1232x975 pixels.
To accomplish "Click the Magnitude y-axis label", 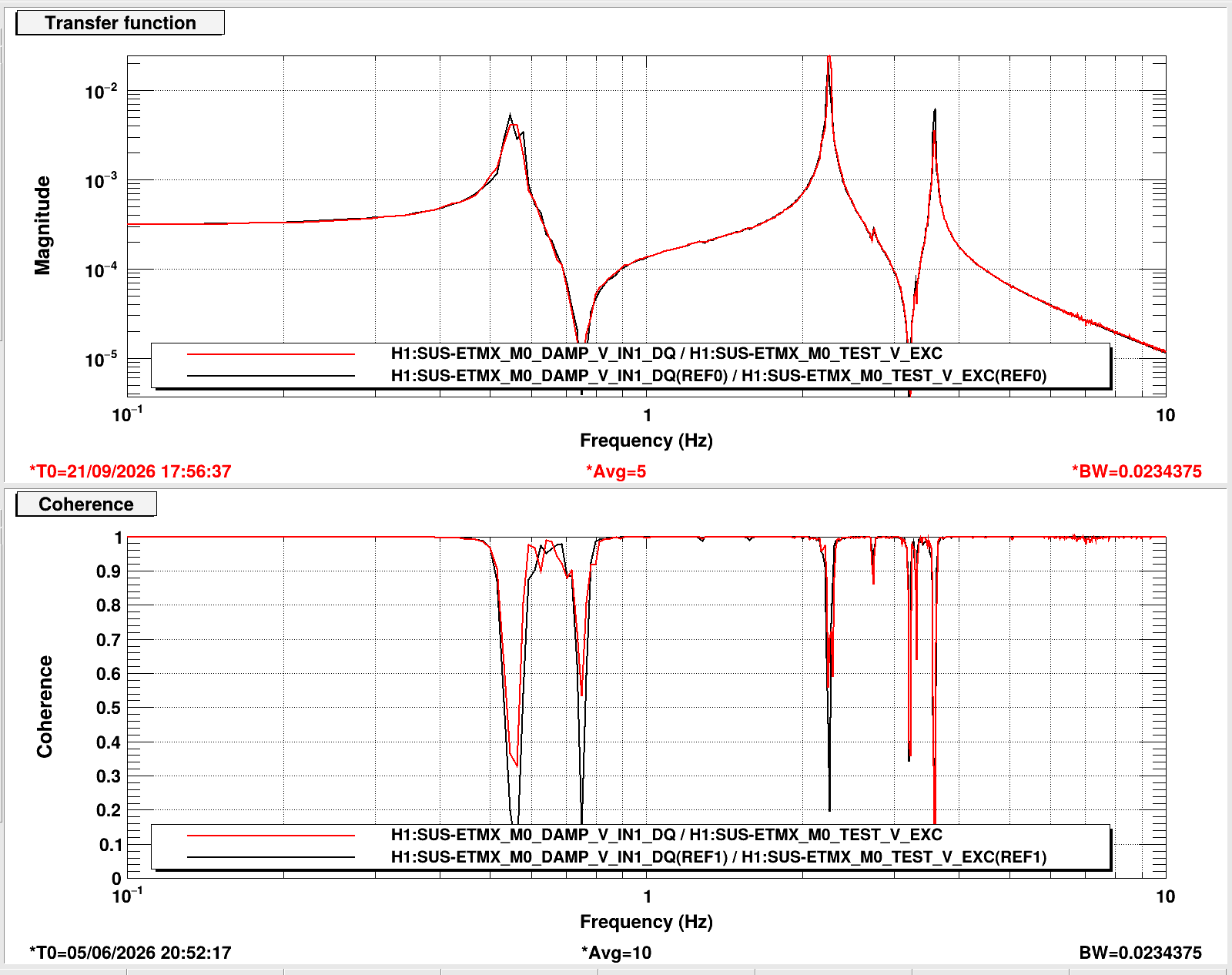I will point(42,226).
